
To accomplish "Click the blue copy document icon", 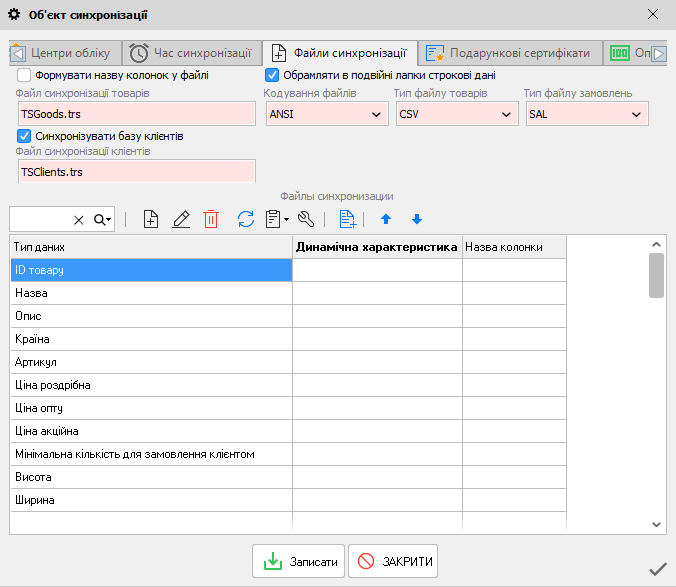I will [x=347, y=219].
